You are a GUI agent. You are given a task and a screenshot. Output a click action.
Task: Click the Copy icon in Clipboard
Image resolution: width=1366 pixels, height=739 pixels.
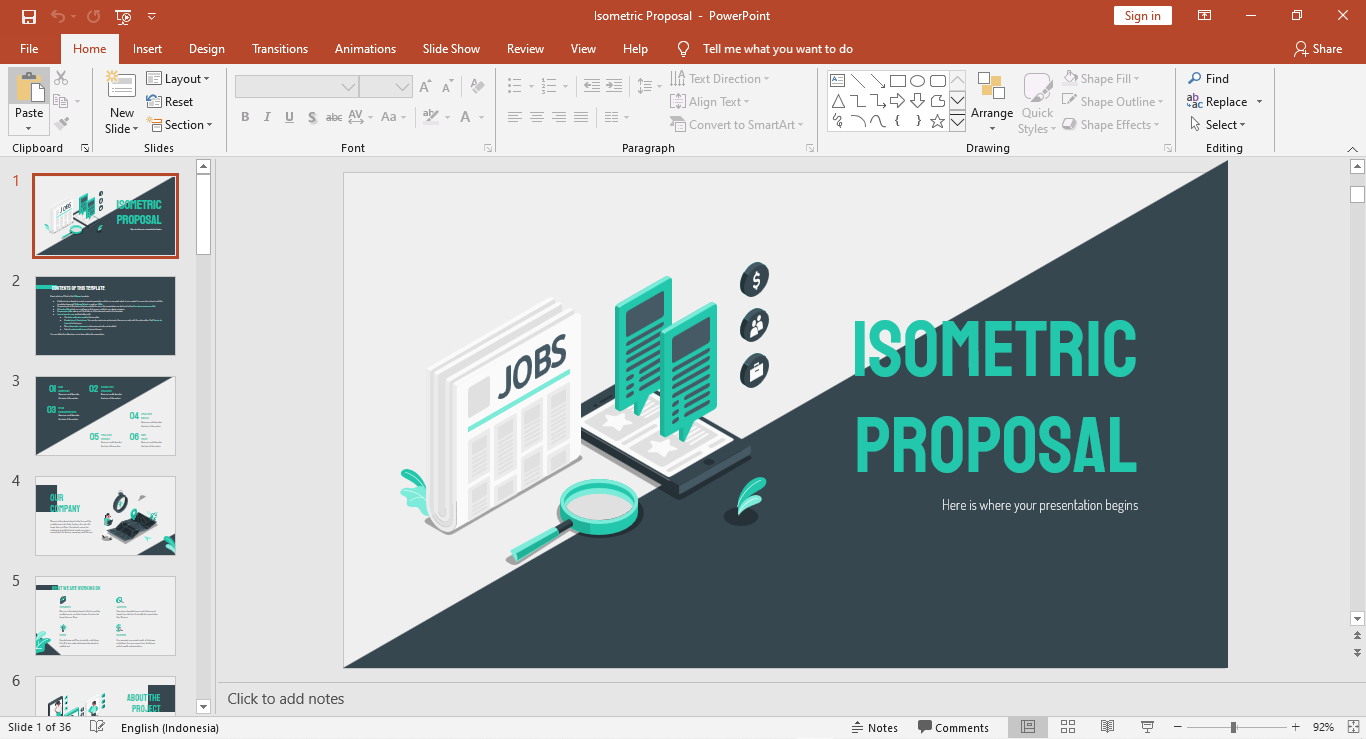coord(61,101)
